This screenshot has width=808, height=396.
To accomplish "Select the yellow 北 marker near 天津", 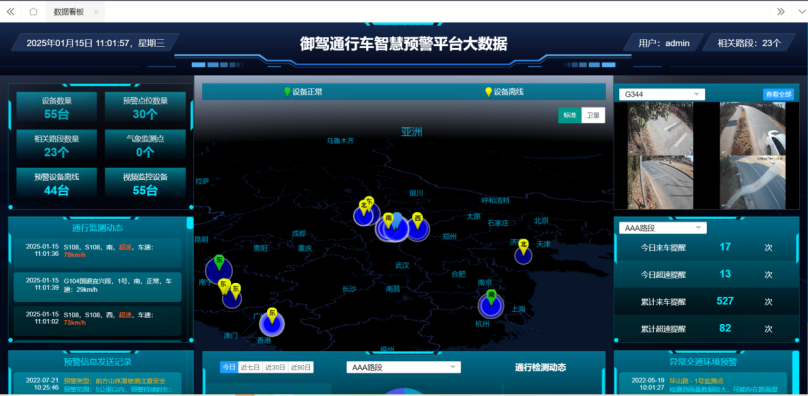I will coord(524,246).
